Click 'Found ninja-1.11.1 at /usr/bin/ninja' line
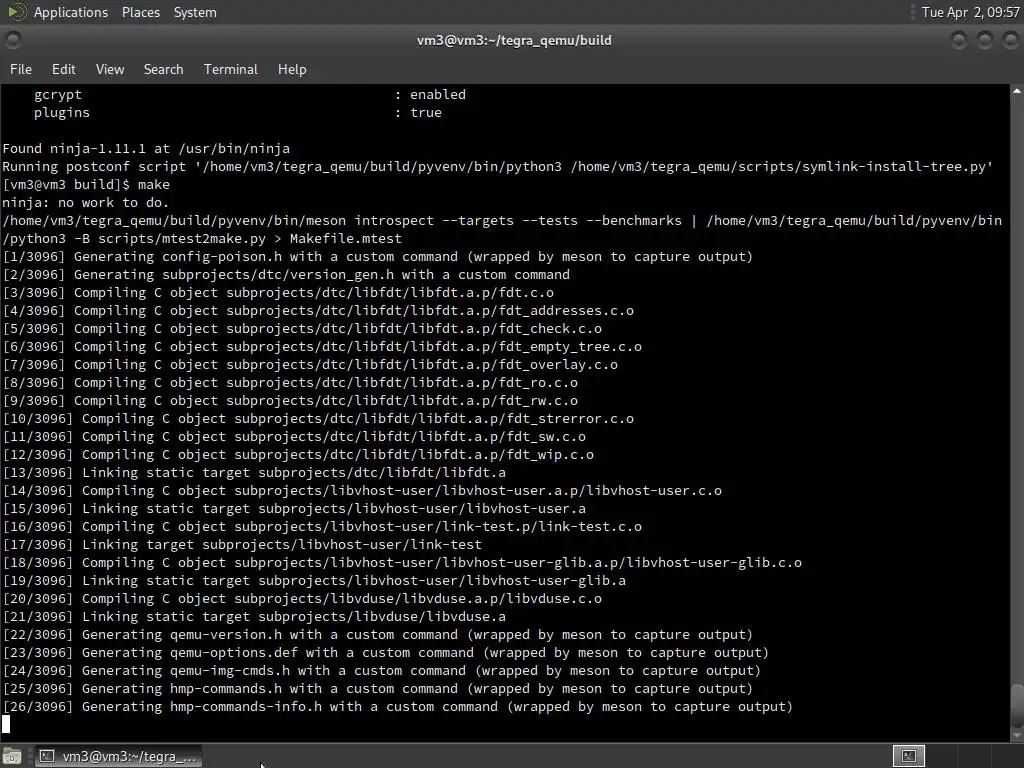 [146, 148]
